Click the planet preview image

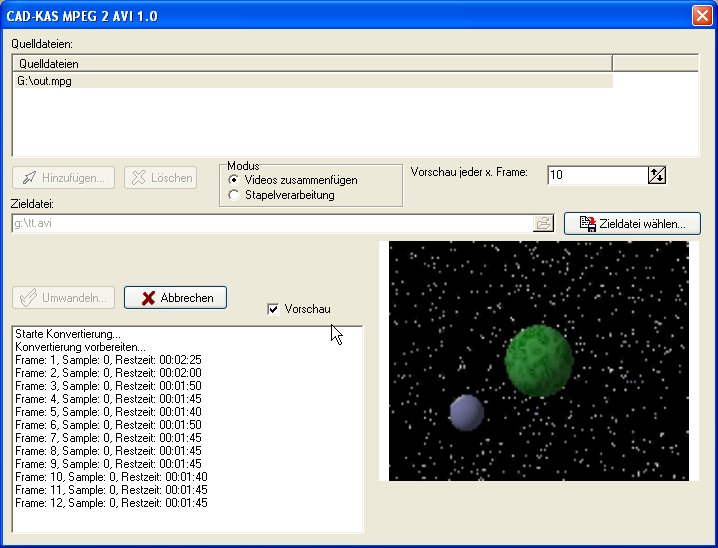click(538, 360)
